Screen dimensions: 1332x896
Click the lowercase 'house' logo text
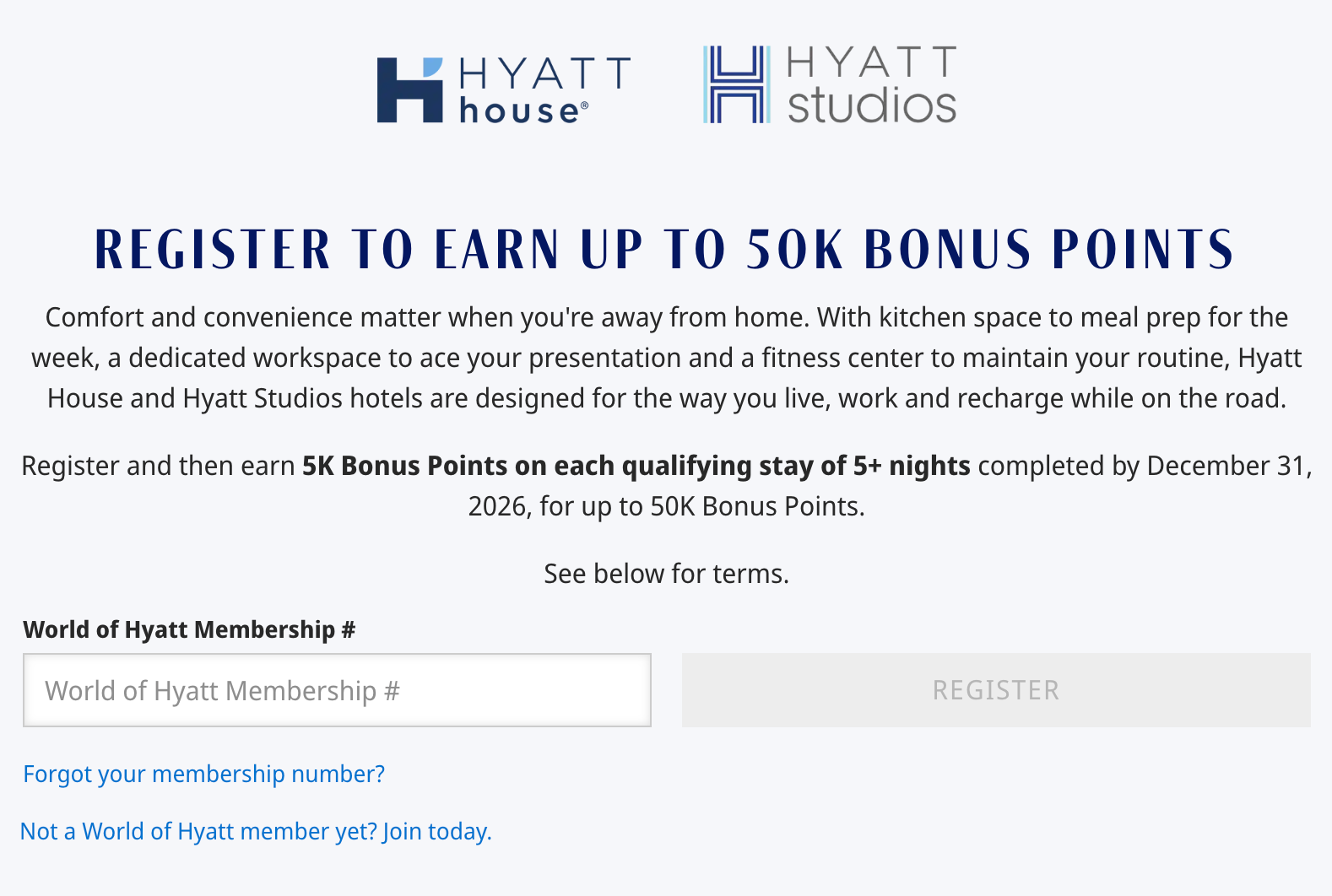pos(518,111)
